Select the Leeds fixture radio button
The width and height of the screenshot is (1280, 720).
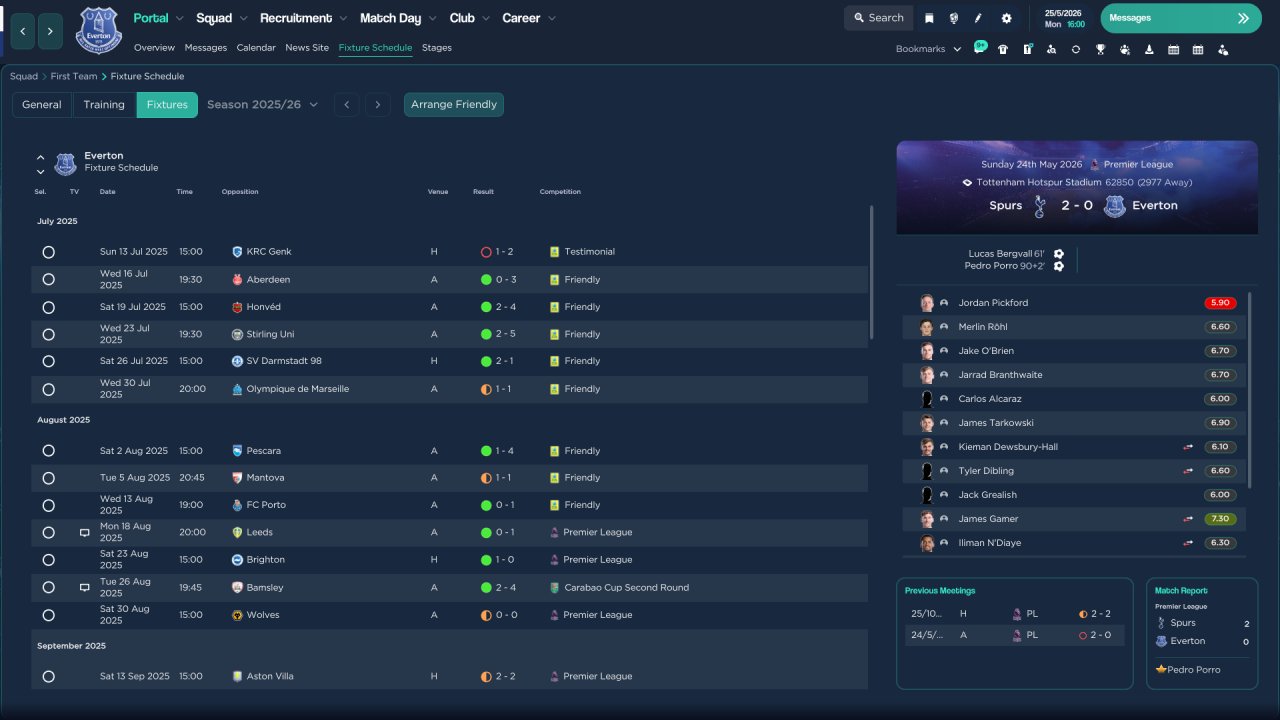coord(48,533)
